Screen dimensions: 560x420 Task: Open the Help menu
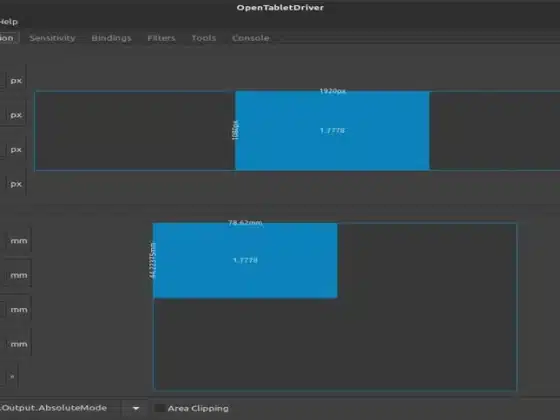coord(9,22)
